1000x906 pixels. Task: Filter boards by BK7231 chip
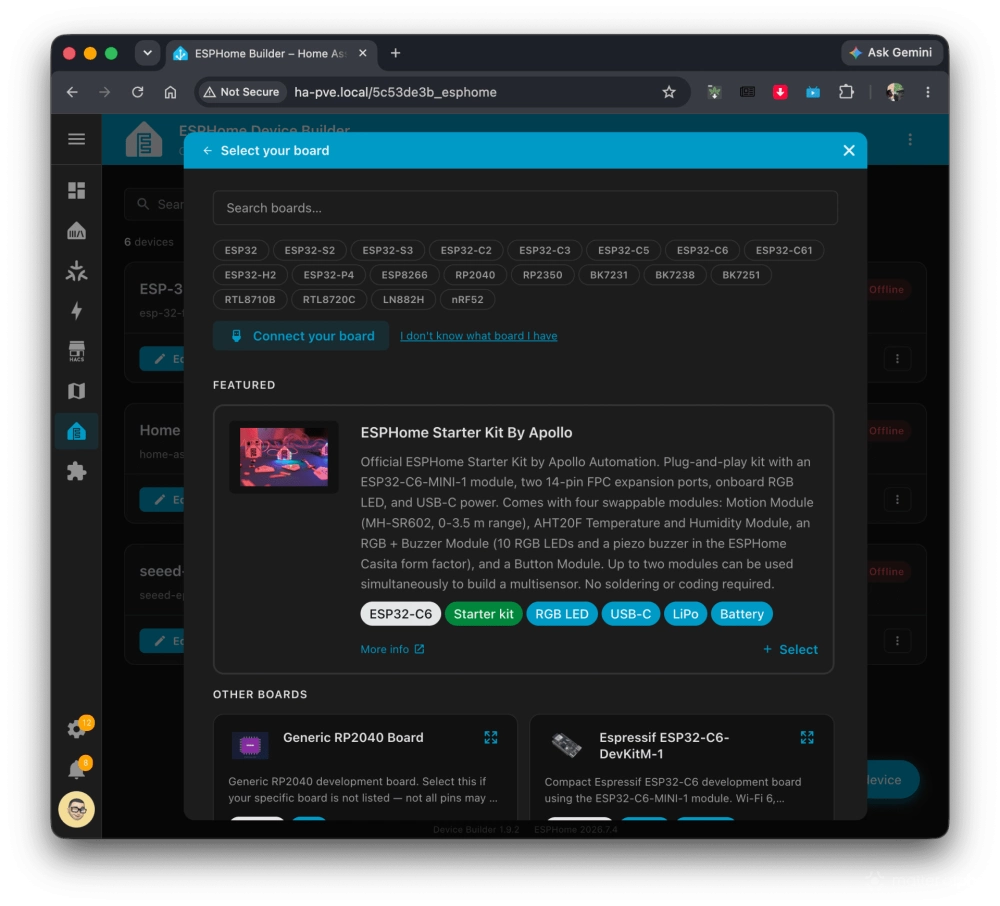[x=608, y=275]
